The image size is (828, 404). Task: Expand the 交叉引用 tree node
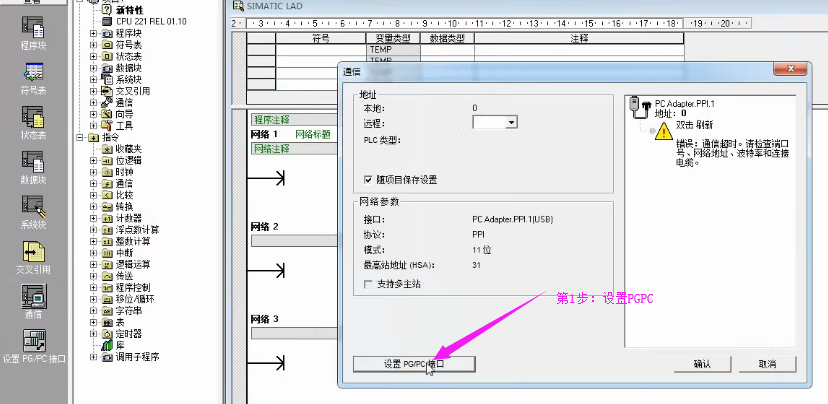tap(93, 91)
